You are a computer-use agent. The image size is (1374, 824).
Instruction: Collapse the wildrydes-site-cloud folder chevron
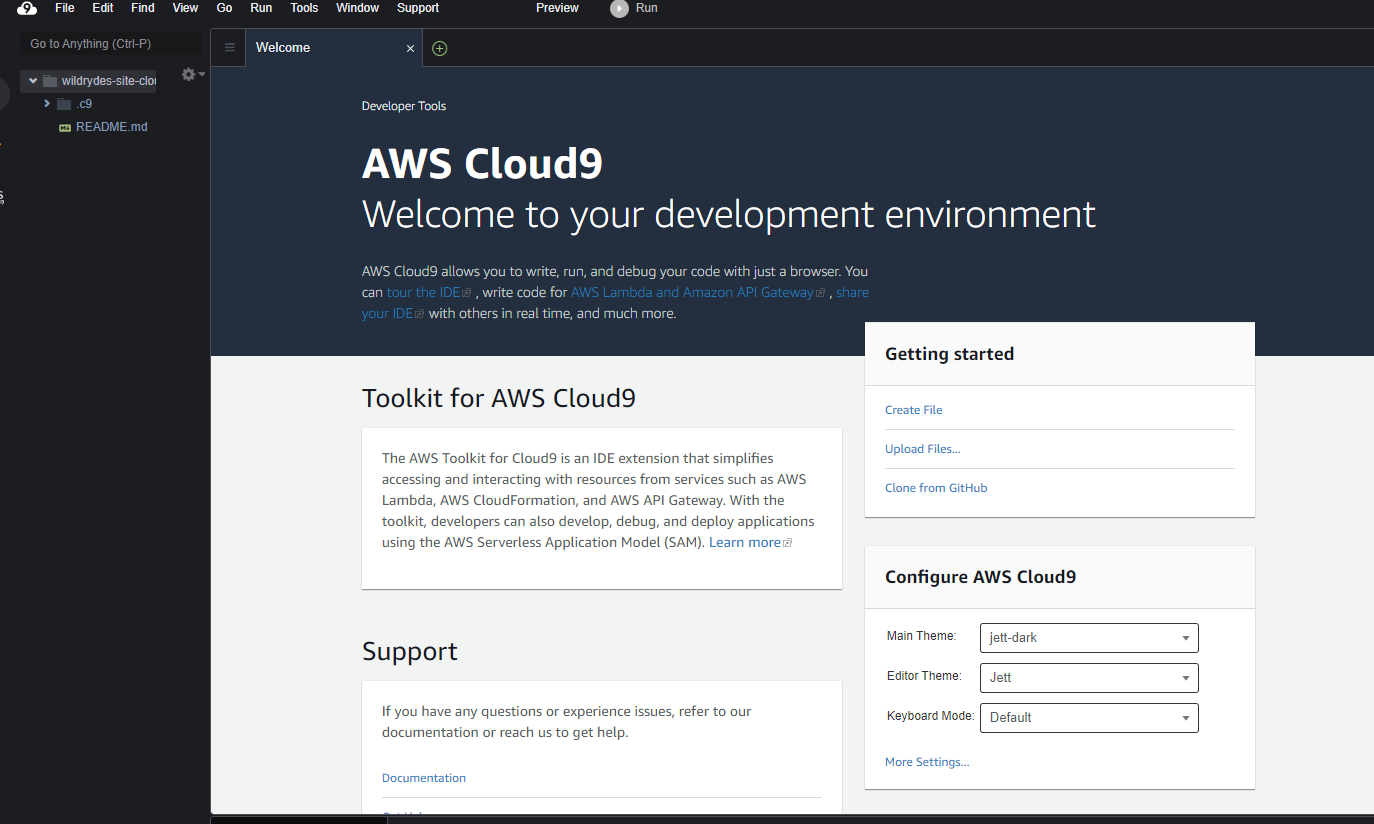point(32,80)
